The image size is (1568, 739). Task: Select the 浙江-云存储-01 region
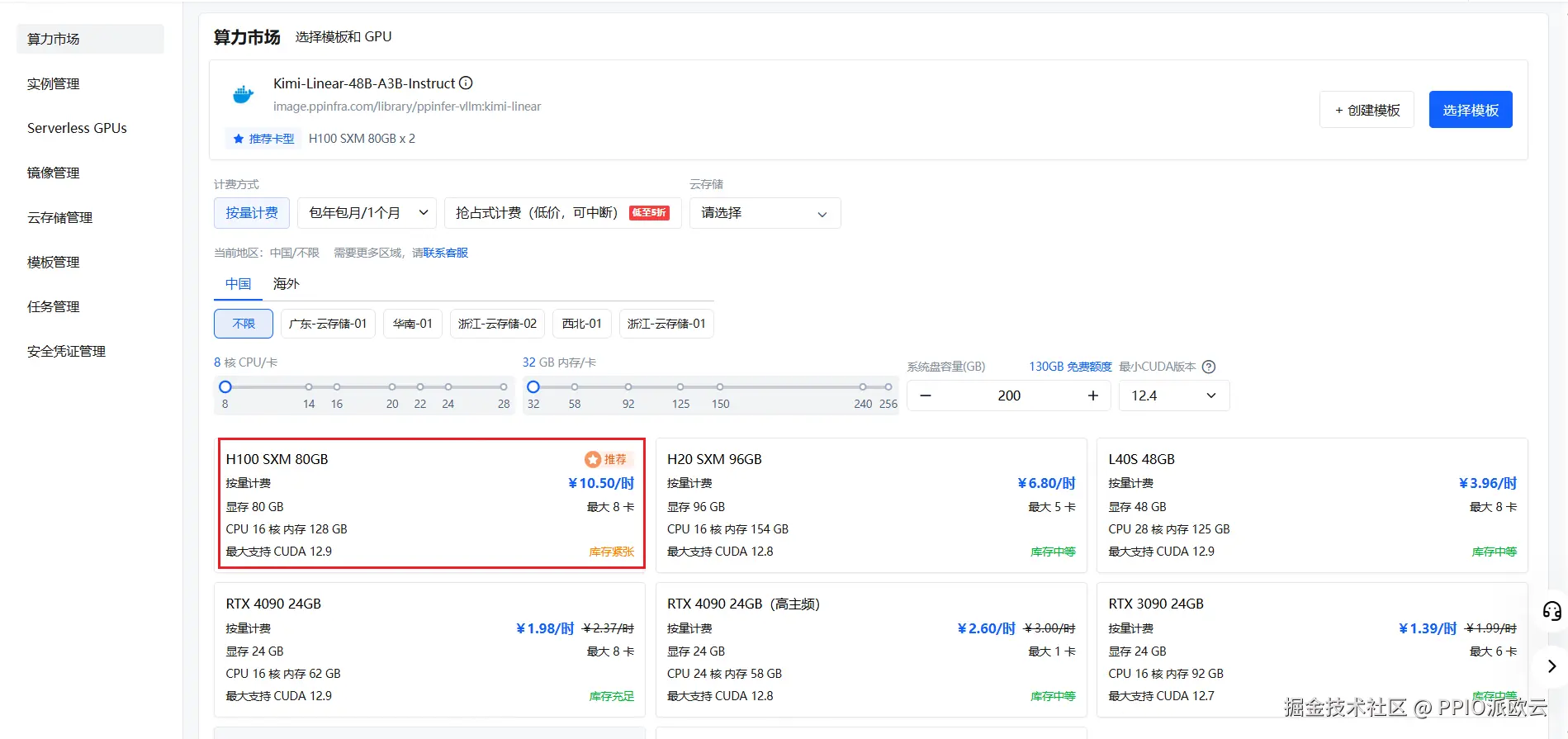(666, 324)
